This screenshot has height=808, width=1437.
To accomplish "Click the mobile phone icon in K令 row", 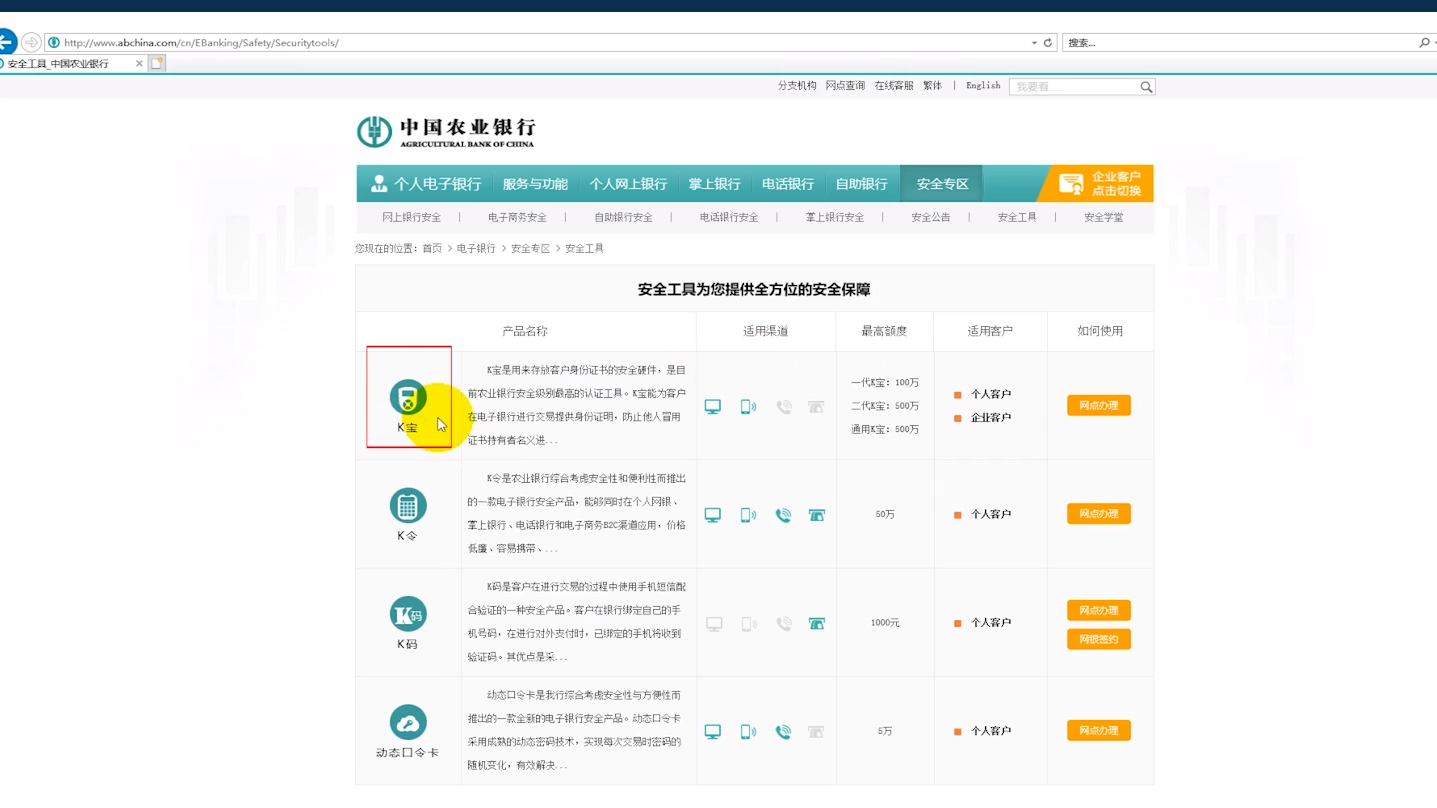I will click(x=748, y=515).
